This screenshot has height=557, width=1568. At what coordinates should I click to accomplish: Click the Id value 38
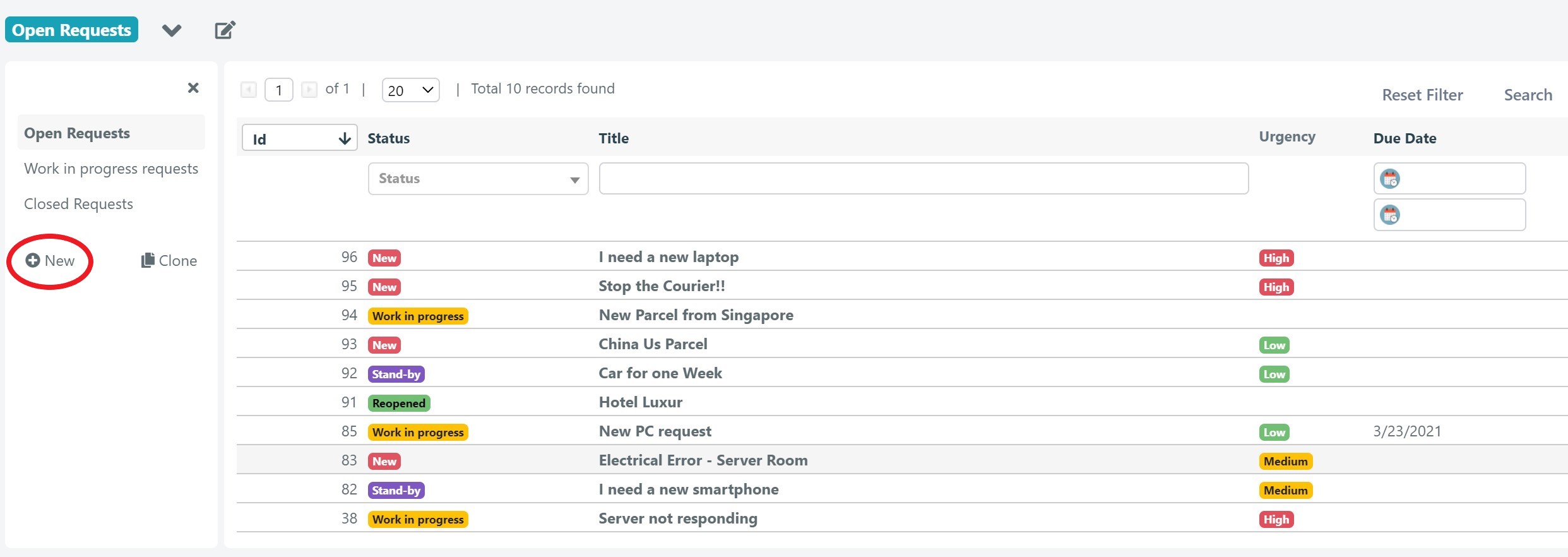tap(349, 518)
